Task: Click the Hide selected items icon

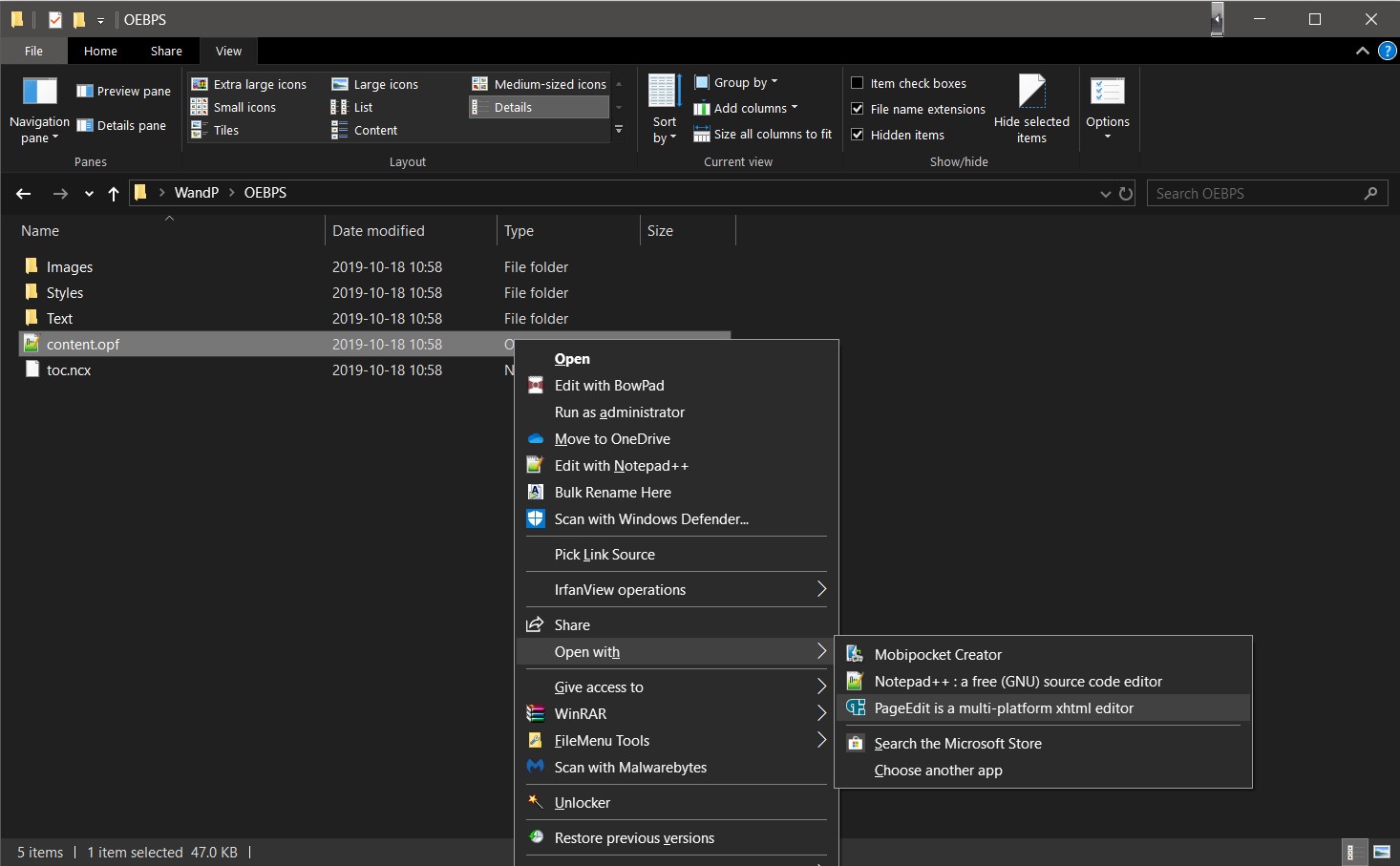Action: tap(1031, 93)
